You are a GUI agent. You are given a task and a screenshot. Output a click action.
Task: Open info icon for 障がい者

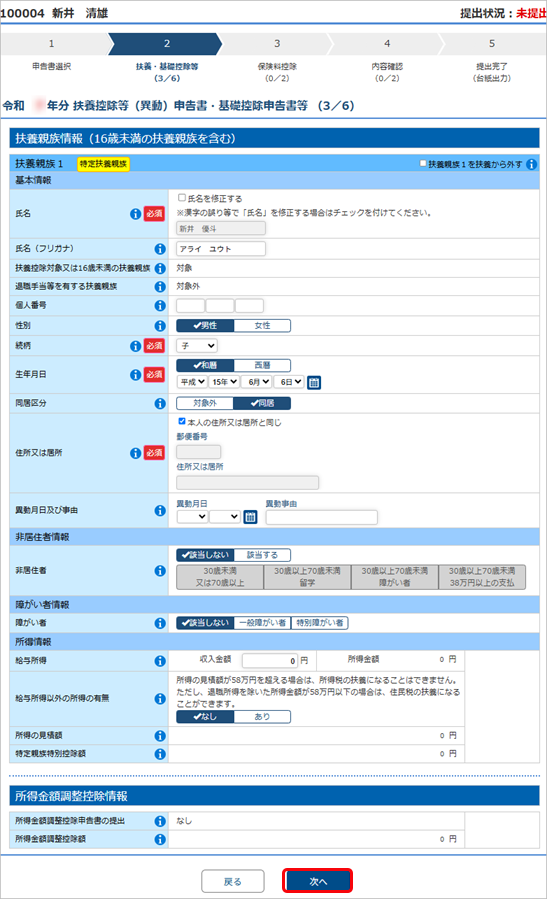pyautogui.click(x=160, y=623)
